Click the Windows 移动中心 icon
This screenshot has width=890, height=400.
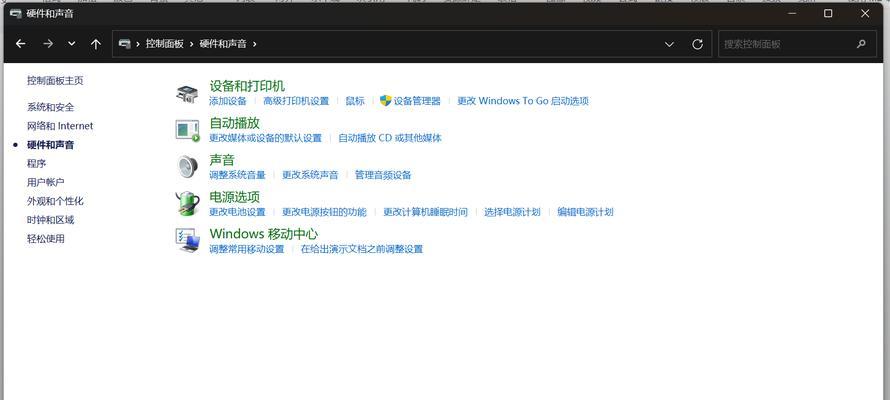pos(187,240)
